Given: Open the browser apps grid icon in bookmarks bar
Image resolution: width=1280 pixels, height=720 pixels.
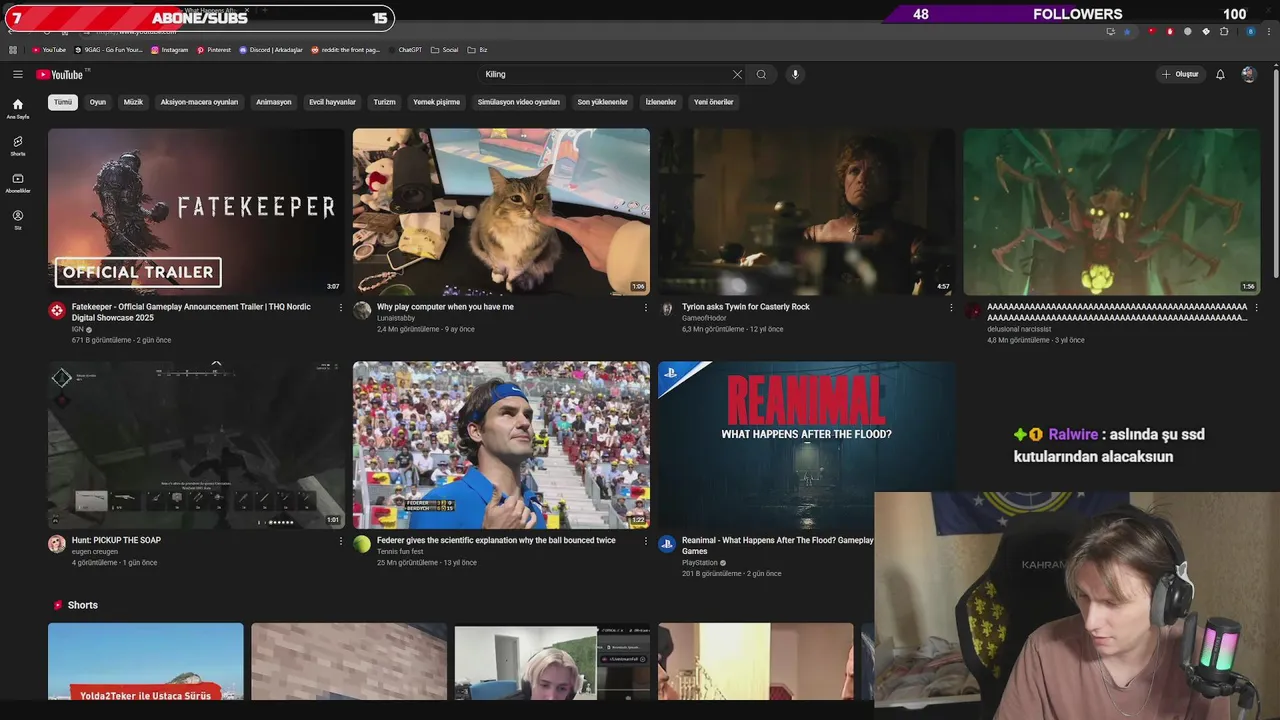Looking at the screenshot, I should [x=13, y=49].
